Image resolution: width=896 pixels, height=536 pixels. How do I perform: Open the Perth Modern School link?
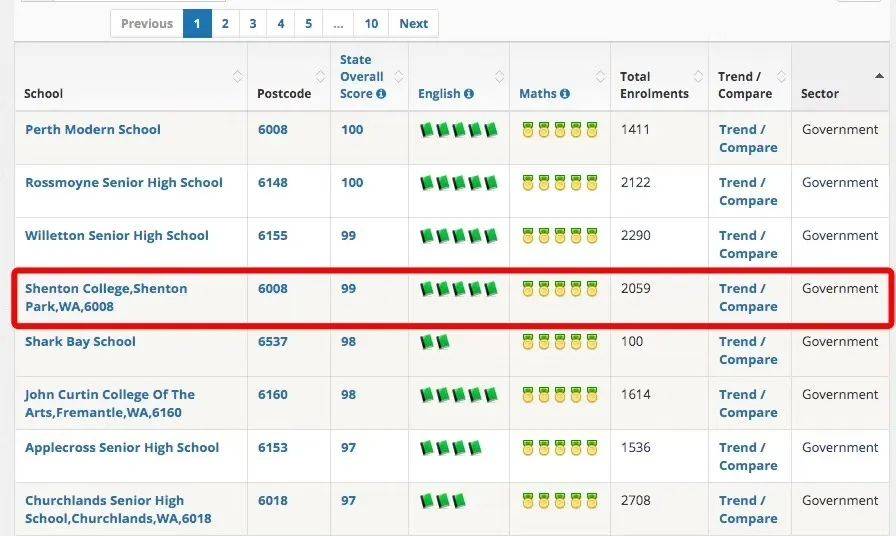point(93,130)
